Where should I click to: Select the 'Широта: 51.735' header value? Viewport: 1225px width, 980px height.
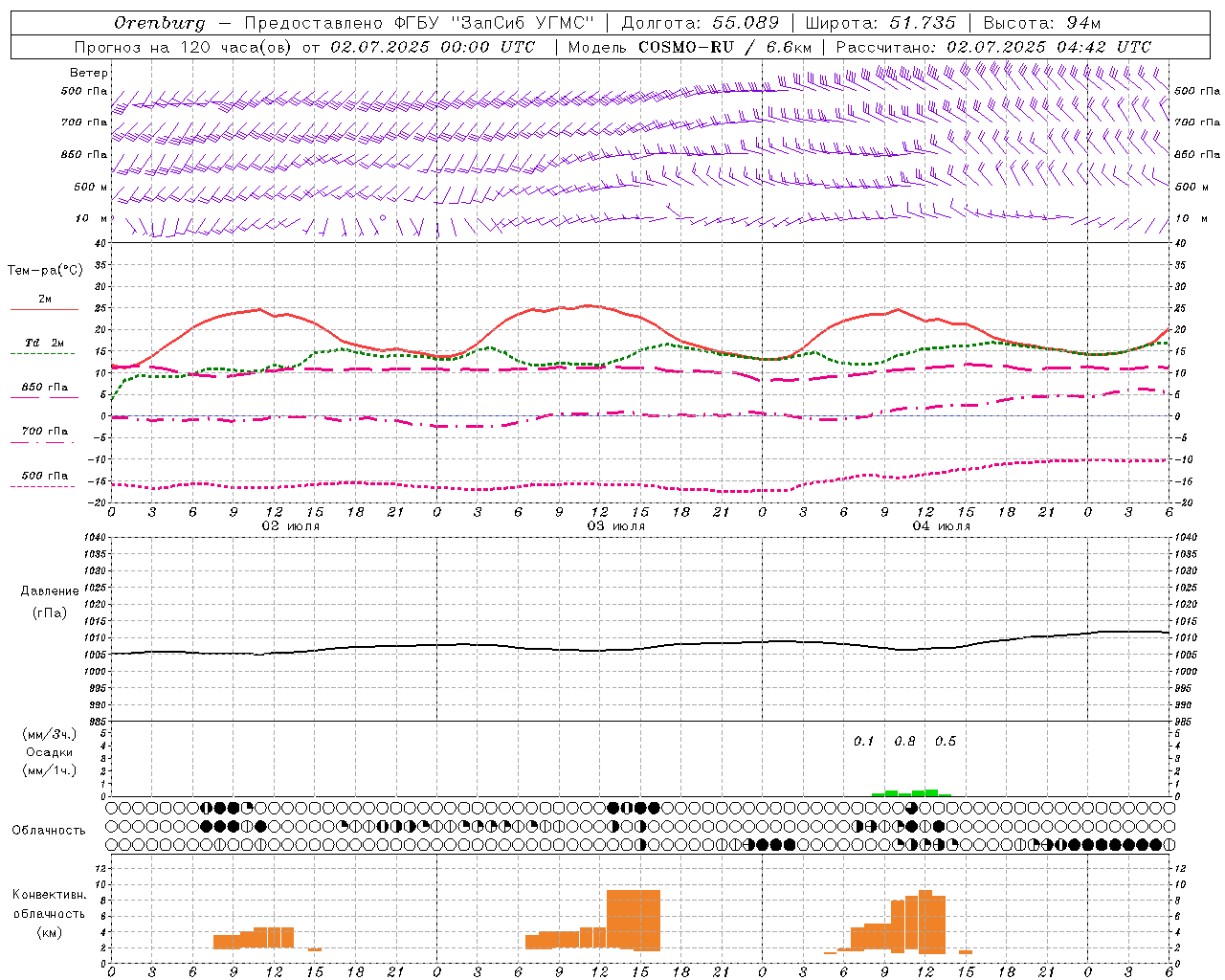click(880, 23)
